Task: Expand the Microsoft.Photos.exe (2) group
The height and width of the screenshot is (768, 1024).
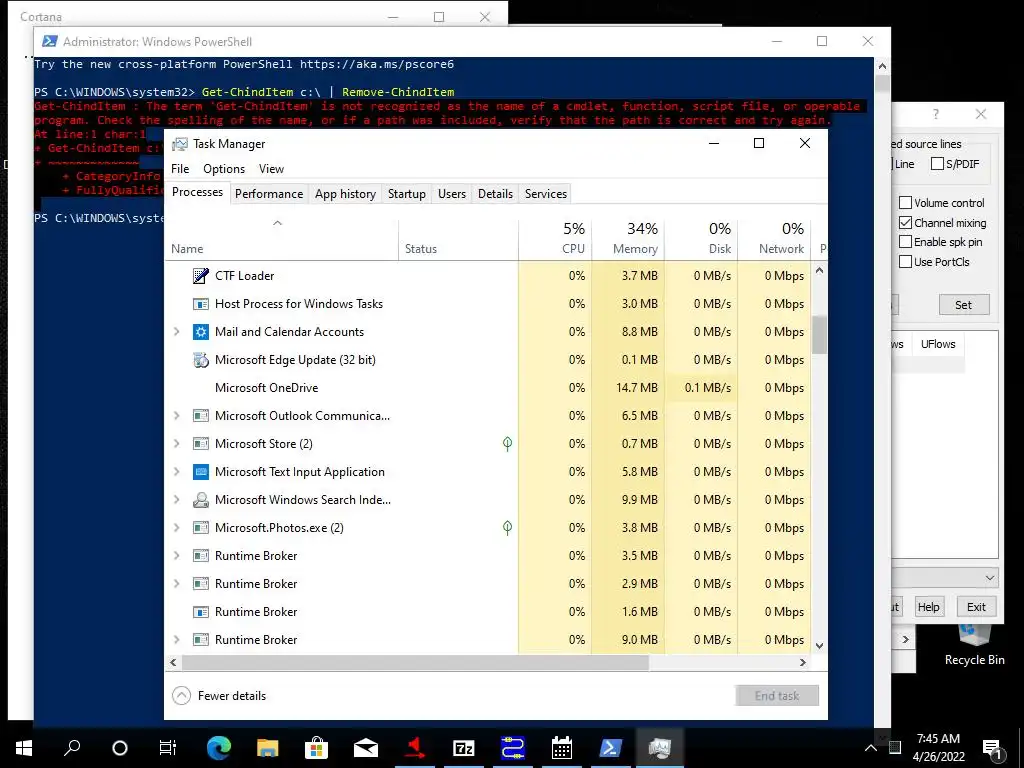Action: click(x=176, y=528)
